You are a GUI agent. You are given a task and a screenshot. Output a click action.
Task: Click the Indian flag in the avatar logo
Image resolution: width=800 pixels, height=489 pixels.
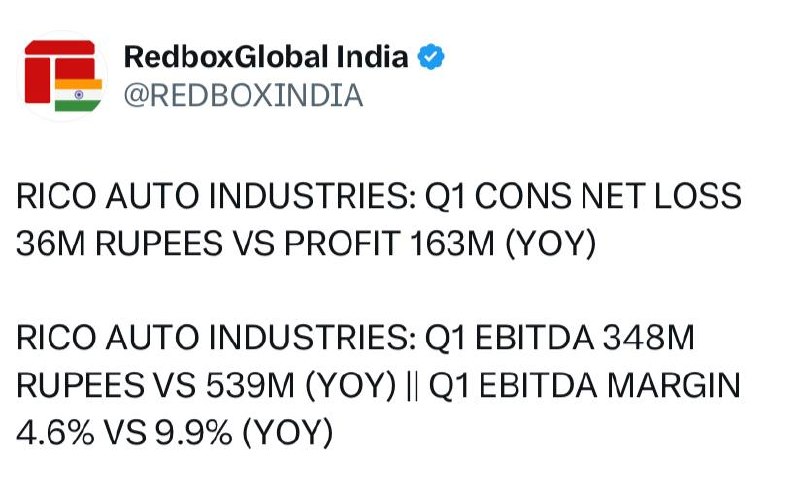point(78,95)
